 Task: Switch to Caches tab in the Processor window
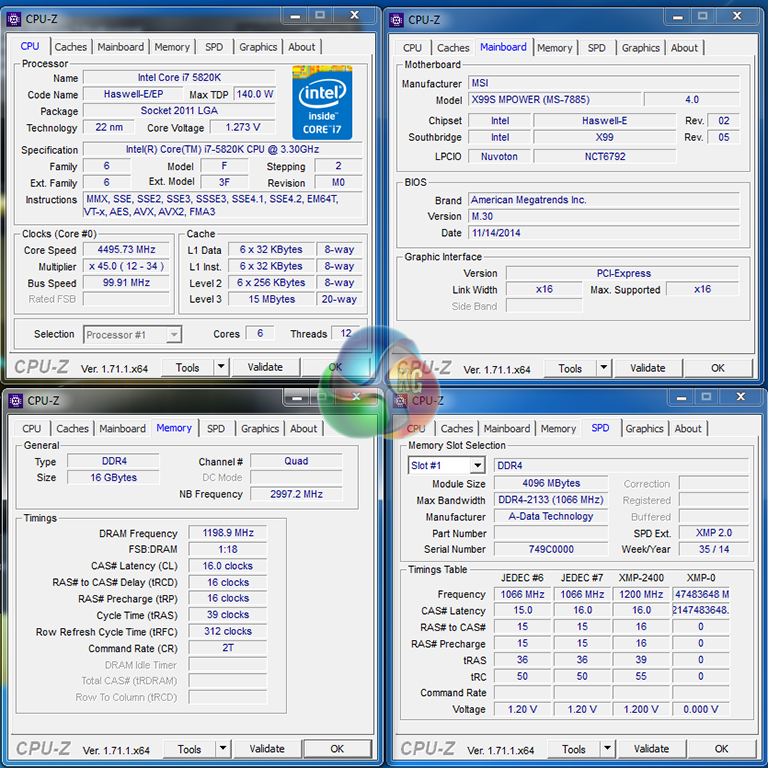[x=70, y=47]
